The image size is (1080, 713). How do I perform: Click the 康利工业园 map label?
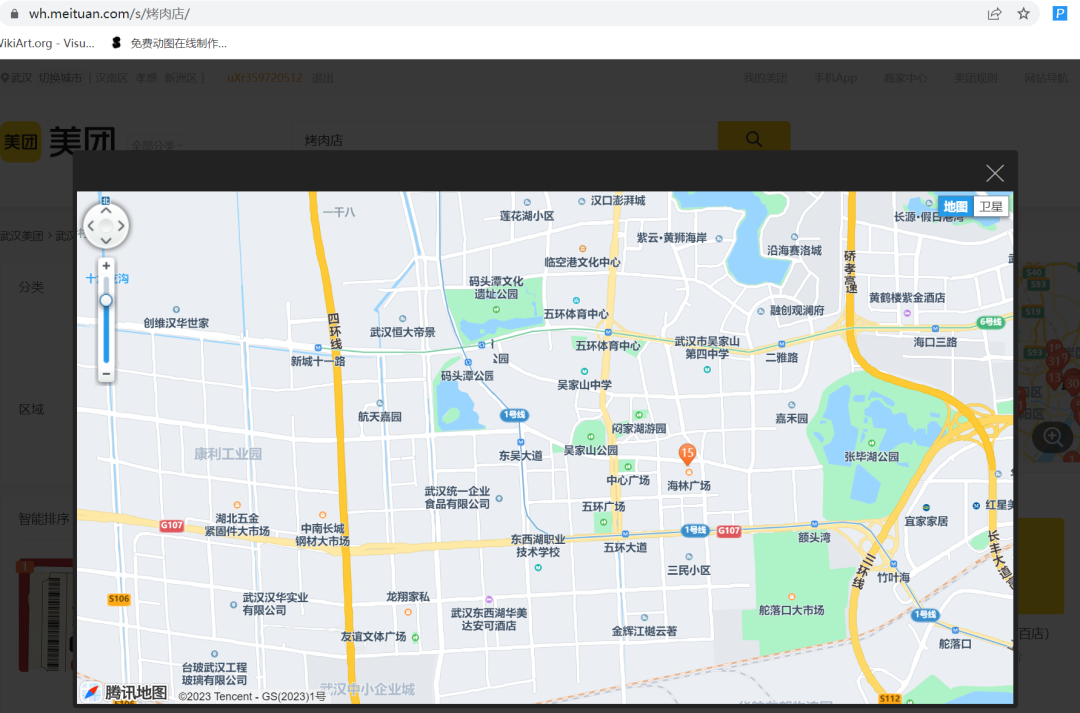coord(228,454)
